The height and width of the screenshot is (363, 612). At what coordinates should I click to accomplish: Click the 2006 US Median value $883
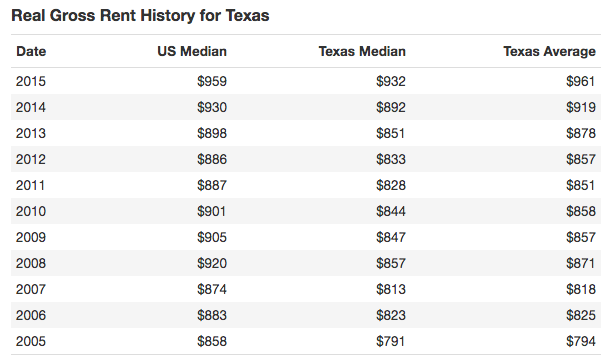212,315
